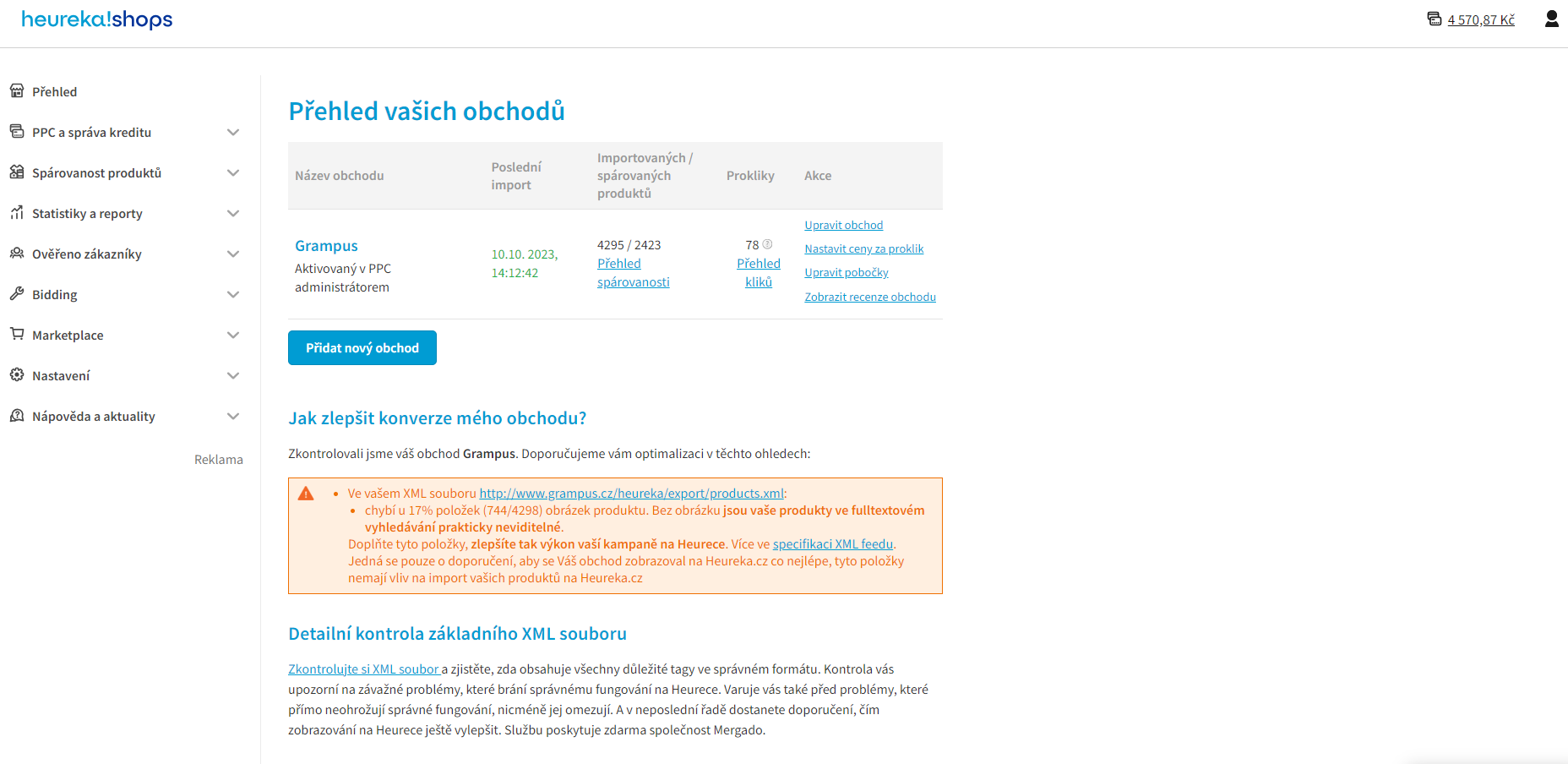Open Nastavení menu item
Screen dimensions: 1568x764
pos(61,375)
